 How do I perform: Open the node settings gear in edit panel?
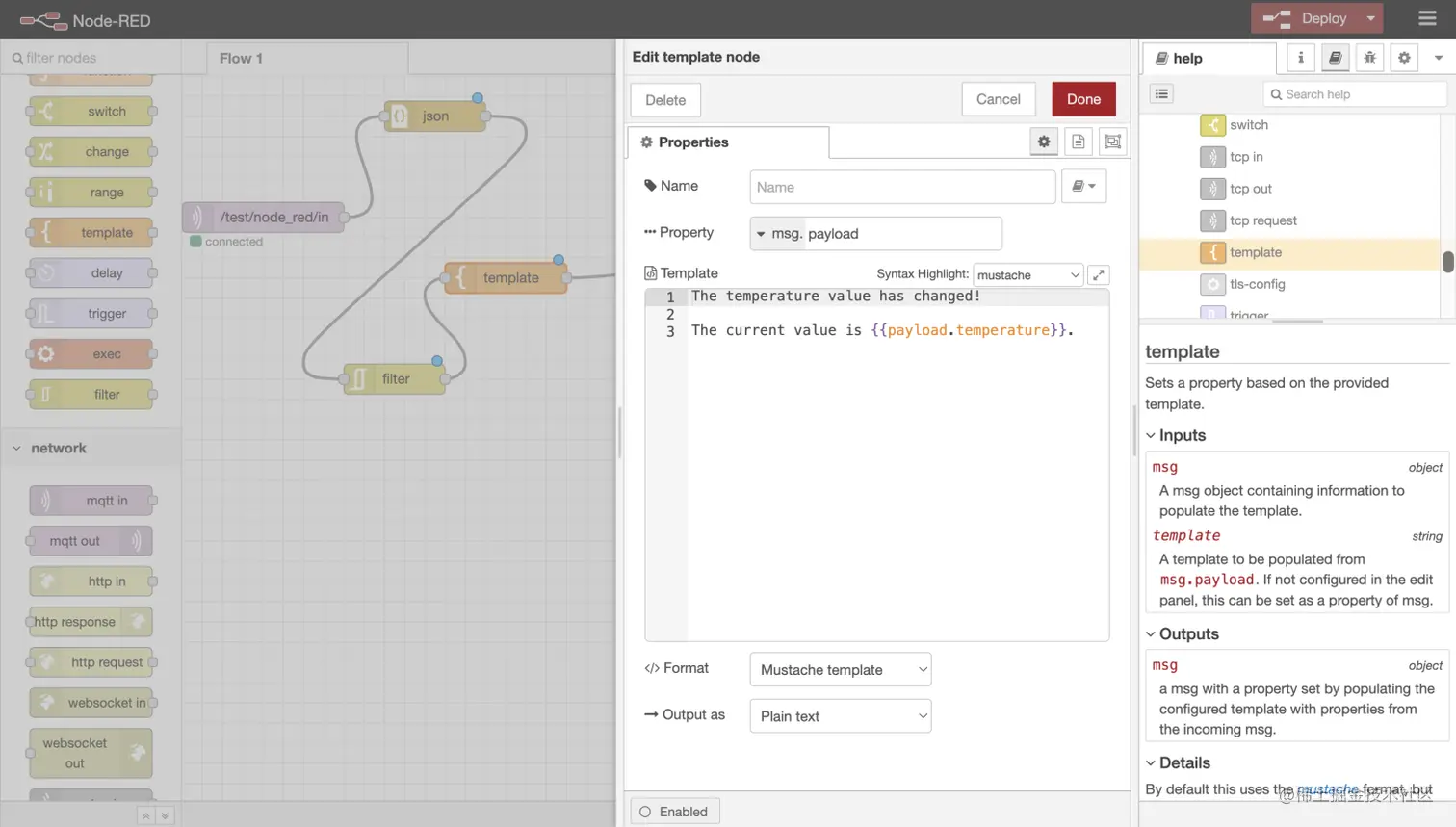(1044, 142)
